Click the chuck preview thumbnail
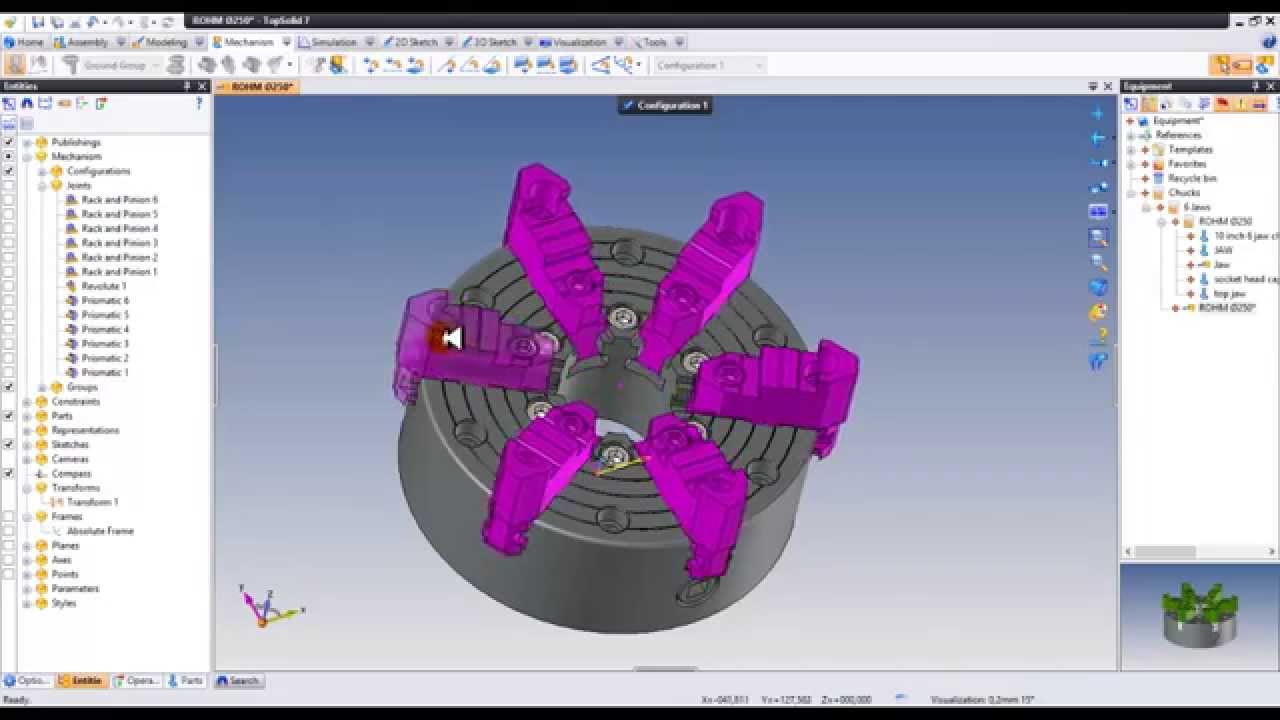This screenshot has height=720, width=1280. click(x=1198, y=615)
